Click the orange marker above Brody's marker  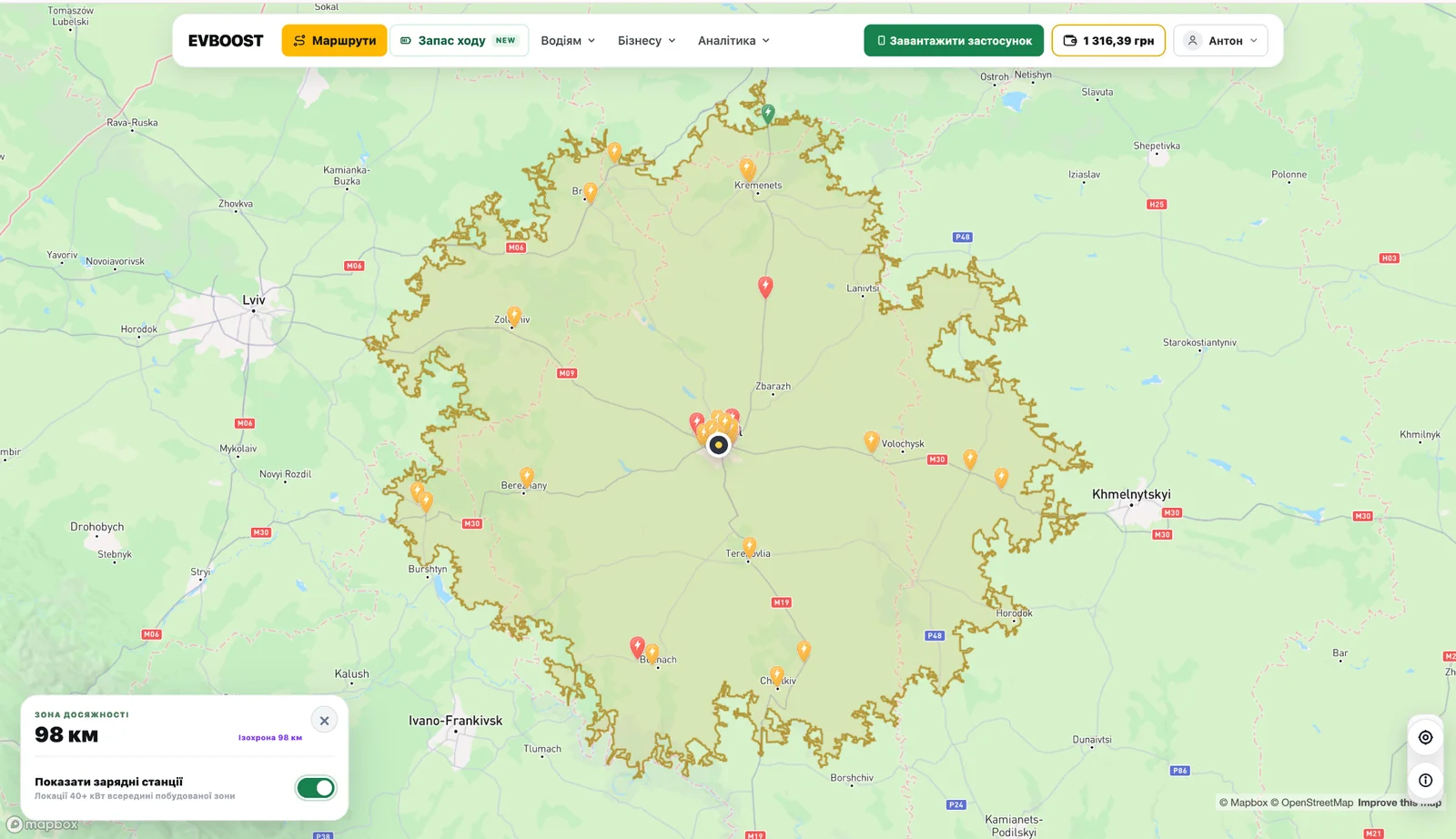(614, 152)
